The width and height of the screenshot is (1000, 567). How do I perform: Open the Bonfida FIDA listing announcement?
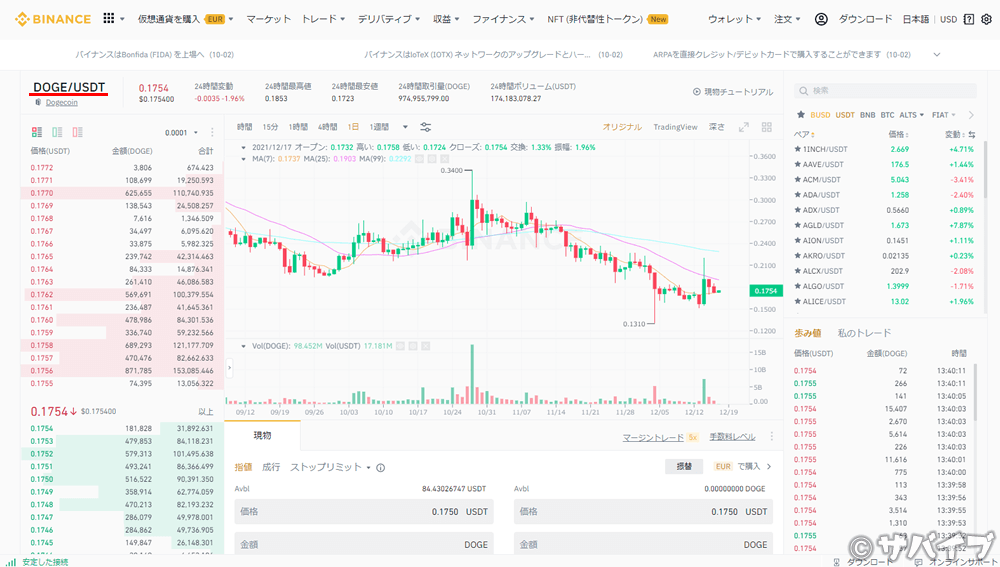pos(154,55)
